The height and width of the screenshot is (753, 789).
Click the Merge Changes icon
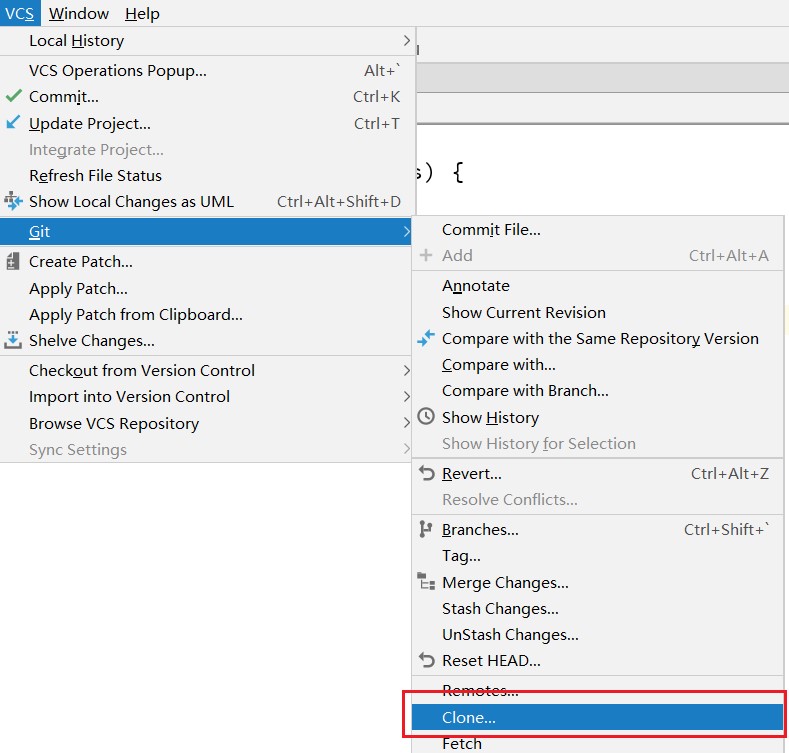pyautogui.click(x=426, y=582)
